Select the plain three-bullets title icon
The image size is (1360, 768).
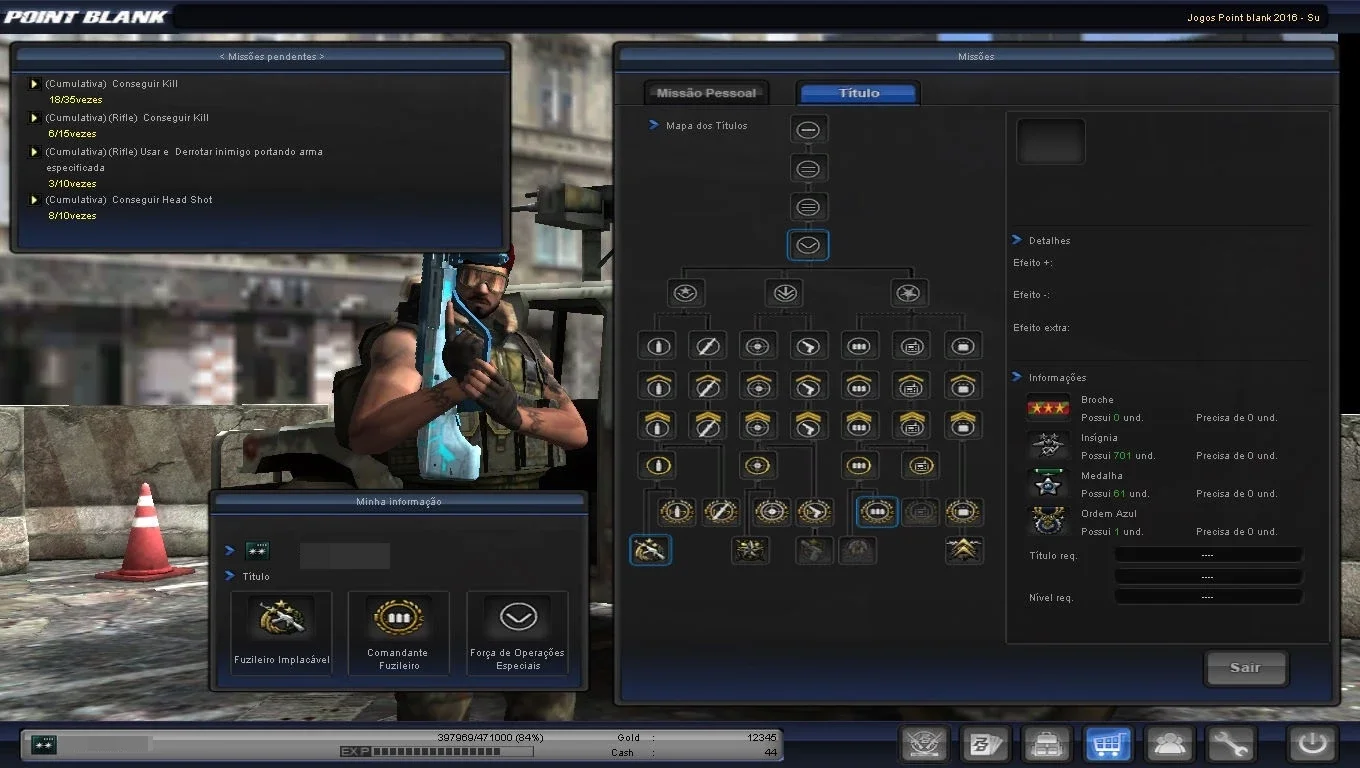tap(859, 346)
